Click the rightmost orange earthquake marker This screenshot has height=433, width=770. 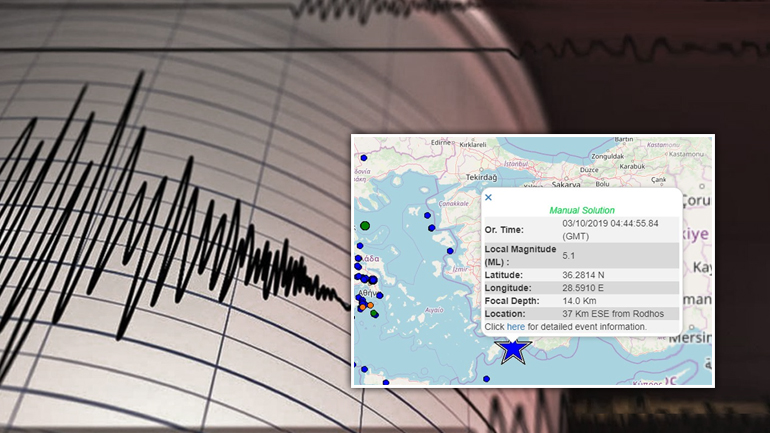point(370,305)
